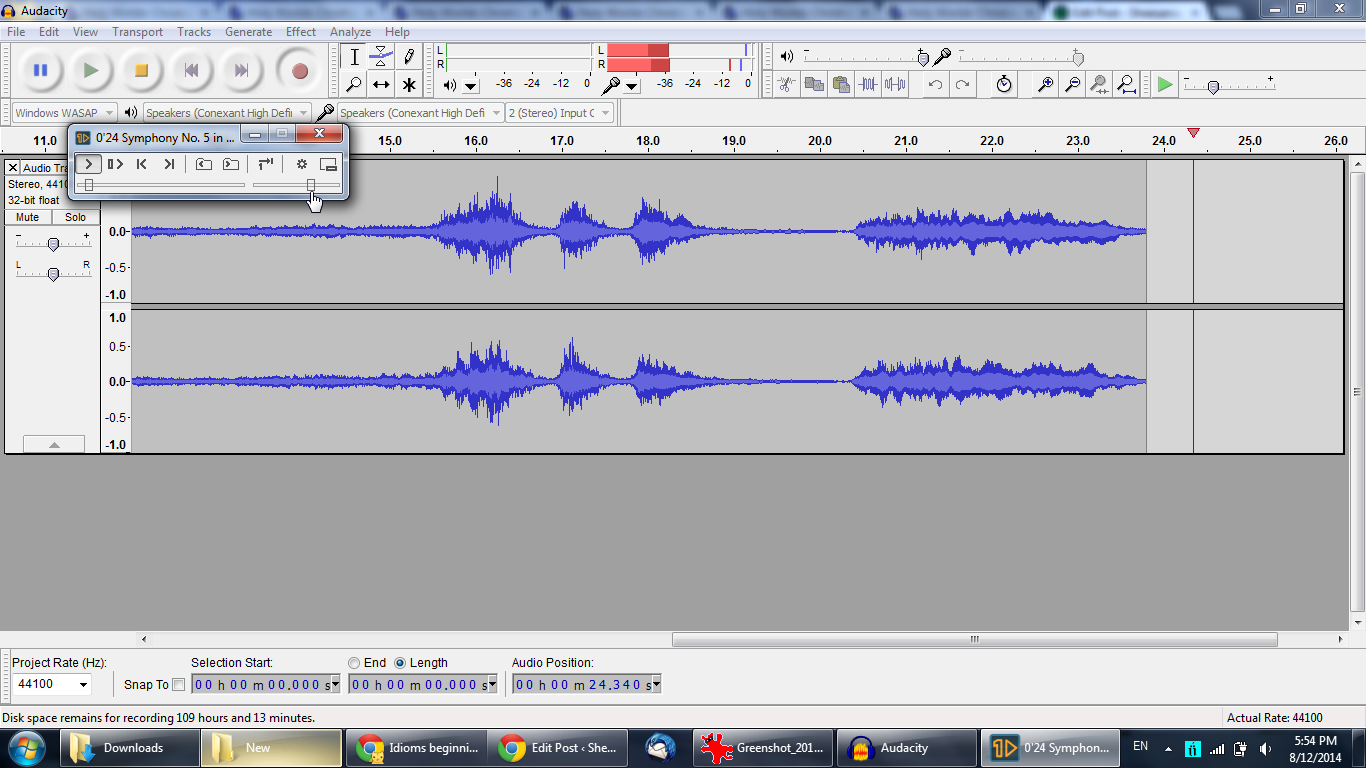This screenshot has width=1366, height=768.
Task: Undo the last action
Action: (935, 84)
